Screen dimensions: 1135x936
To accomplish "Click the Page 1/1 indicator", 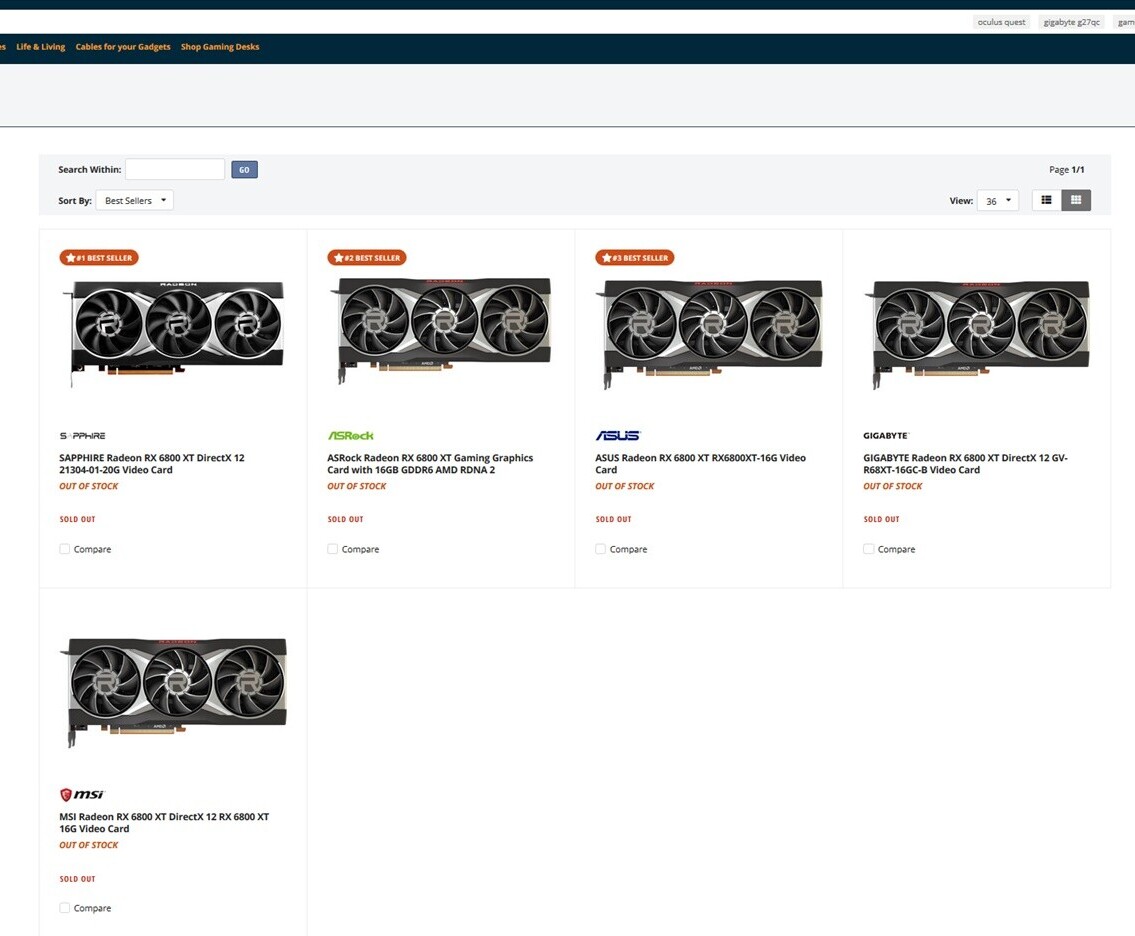I will click(x=1066, y=169).
